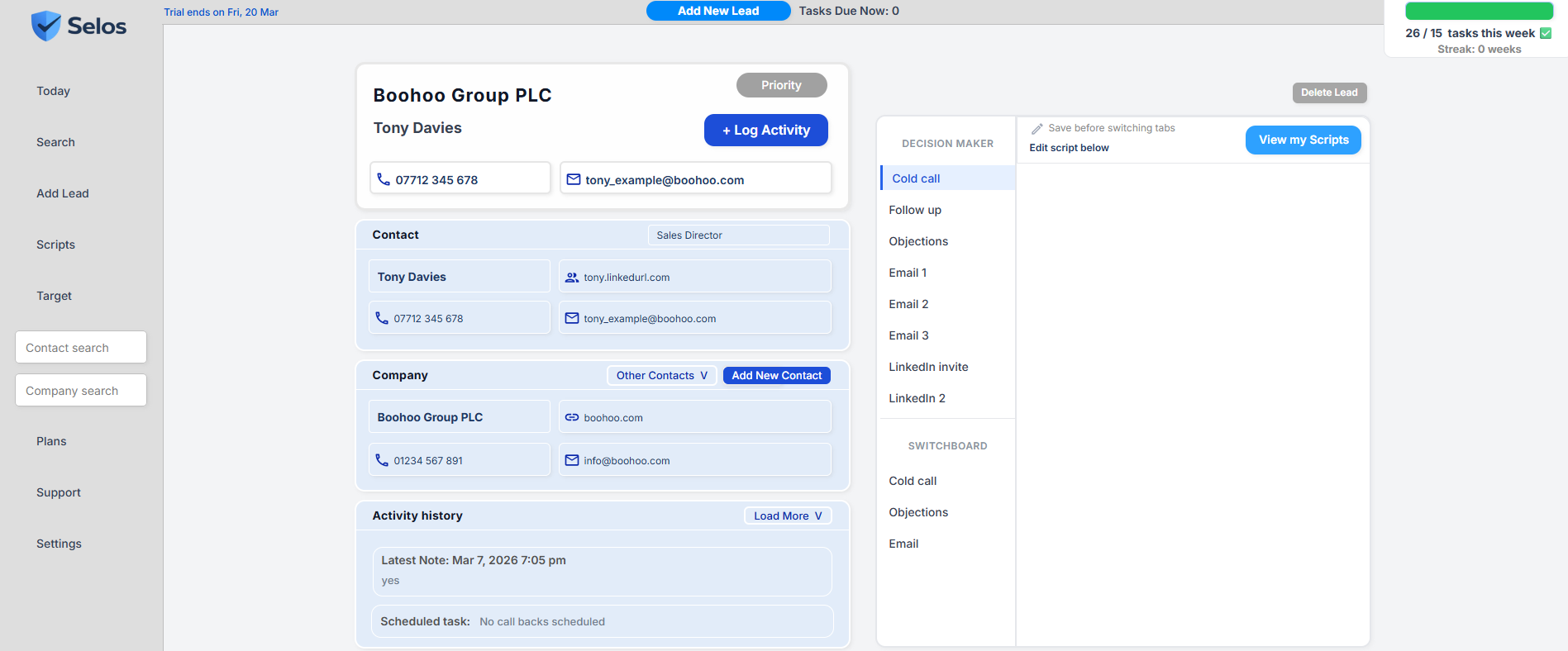The image size is (1568, 651).
Task: Click the Latest Note entry in Activity history
Action: click(x=602, y=571)
